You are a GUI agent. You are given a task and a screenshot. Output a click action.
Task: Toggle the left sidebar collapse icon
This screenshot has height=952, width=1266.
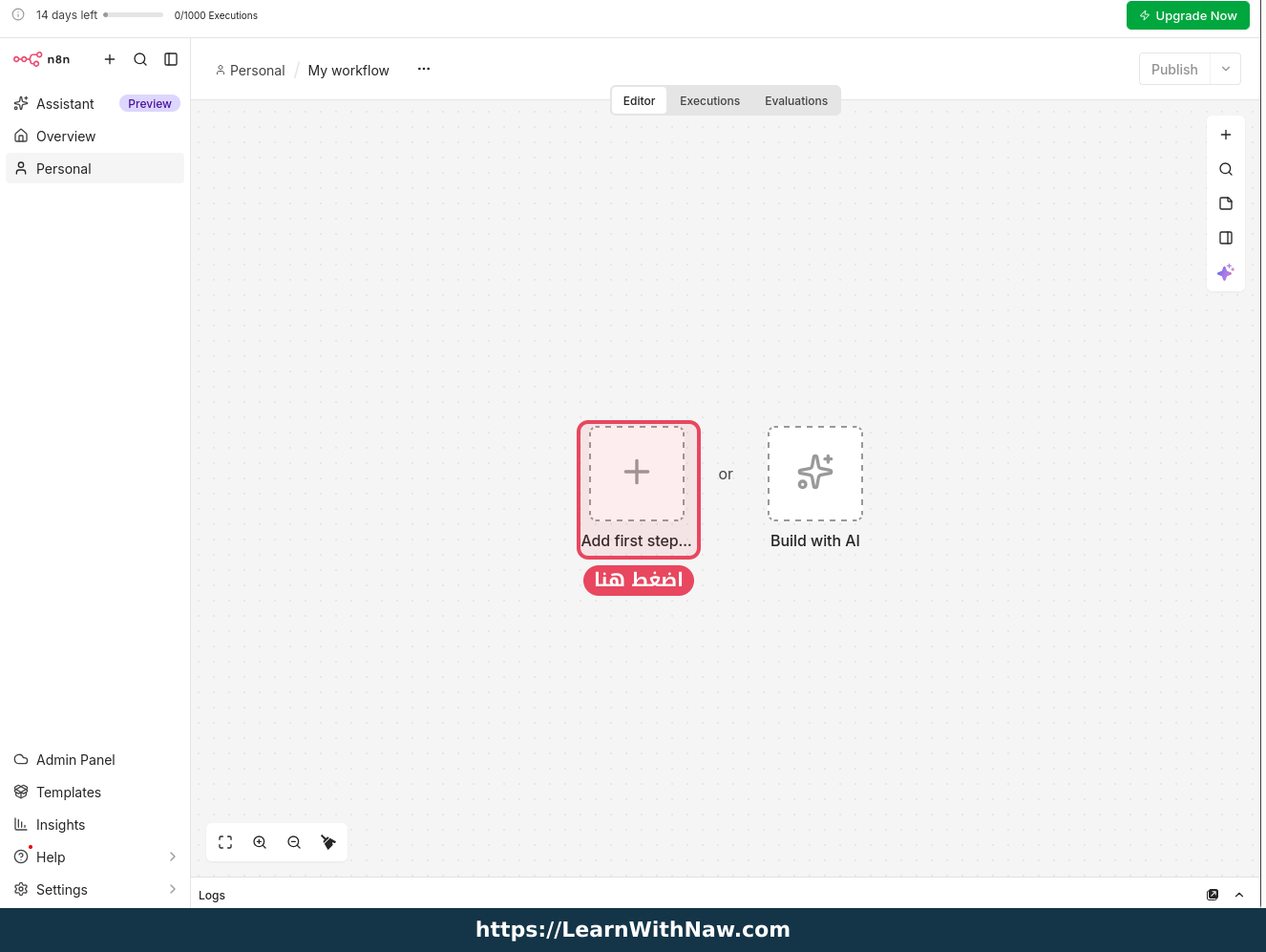point(171,59)
